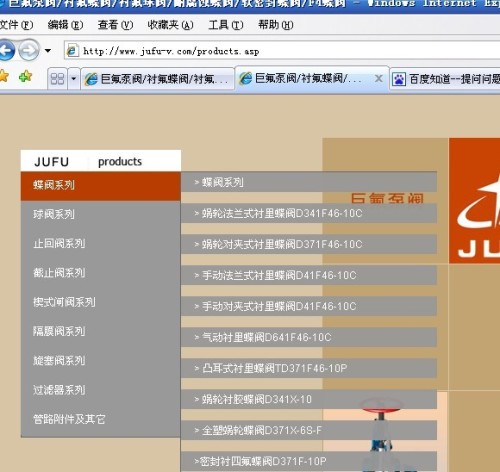The image size is (500, 472).
Task: Open the 查看(V) menu
Action: 115,25
